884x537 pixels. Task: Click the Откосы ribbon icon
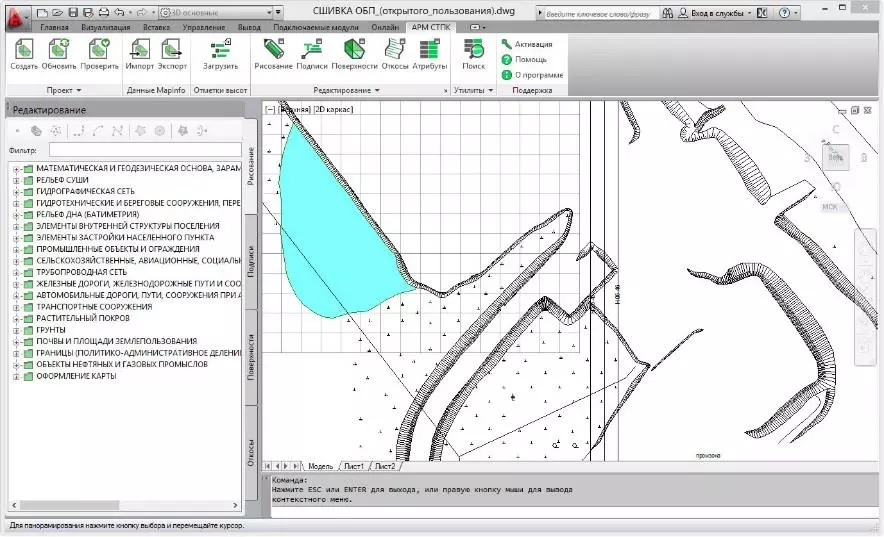pyautogui.click(x=395, y=49)
